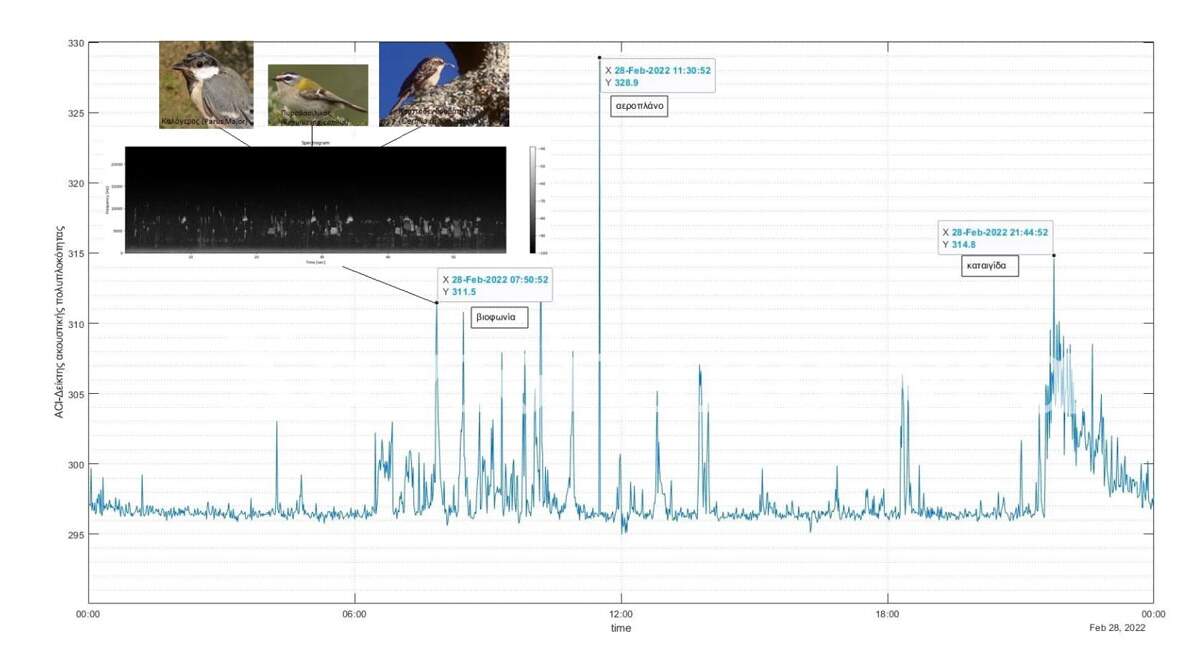
Task: Click the storm peak marker at 21:44:52
Action: coord(1054,255)
